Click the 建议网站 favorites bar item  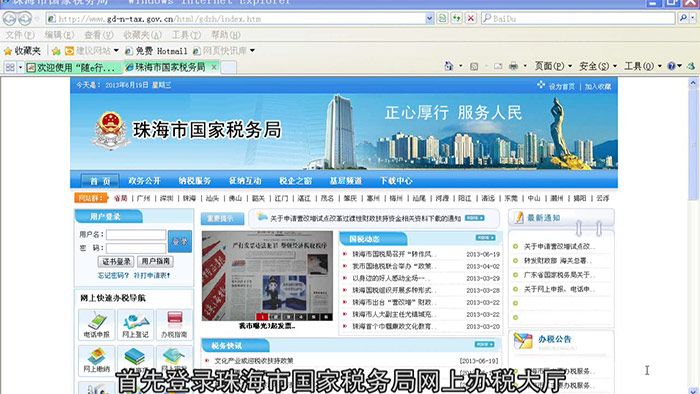click(x=92, y=51)
